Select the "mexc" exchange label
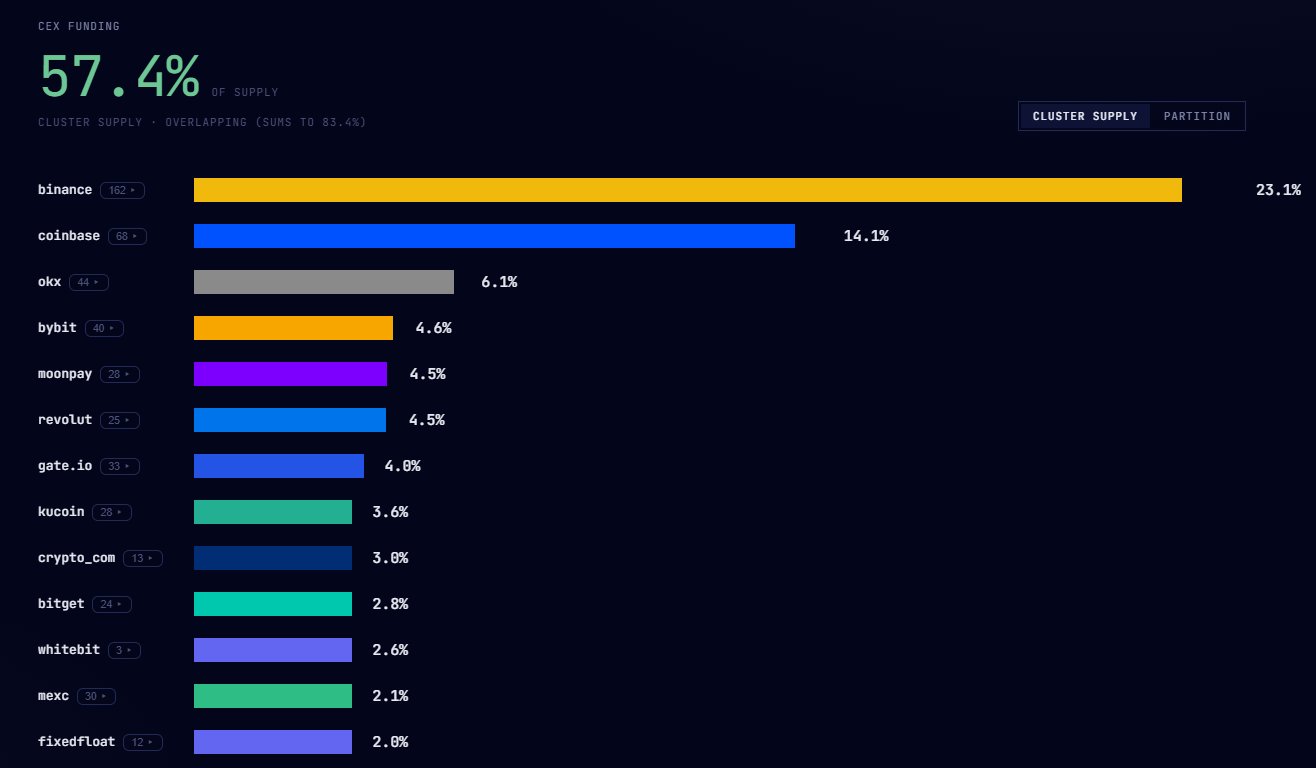The image size is (1316, 768). tap(54, 696)
